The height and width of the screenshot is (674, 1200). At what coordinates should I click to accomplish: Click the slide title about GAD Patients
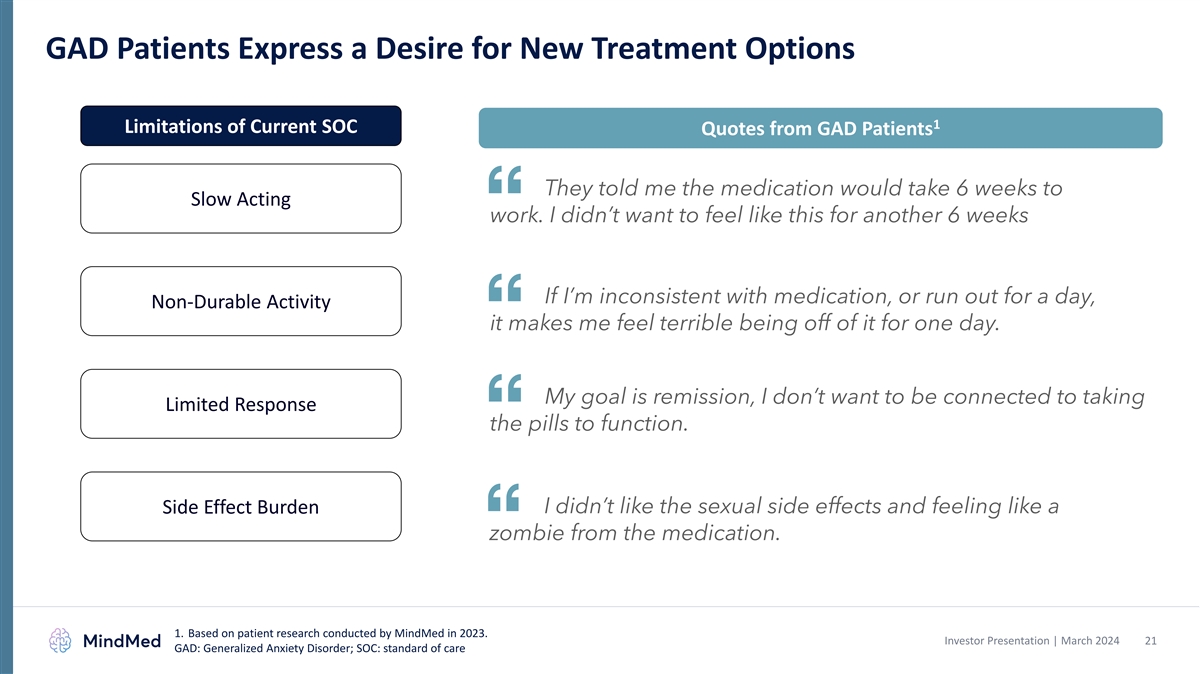point(449,48)
